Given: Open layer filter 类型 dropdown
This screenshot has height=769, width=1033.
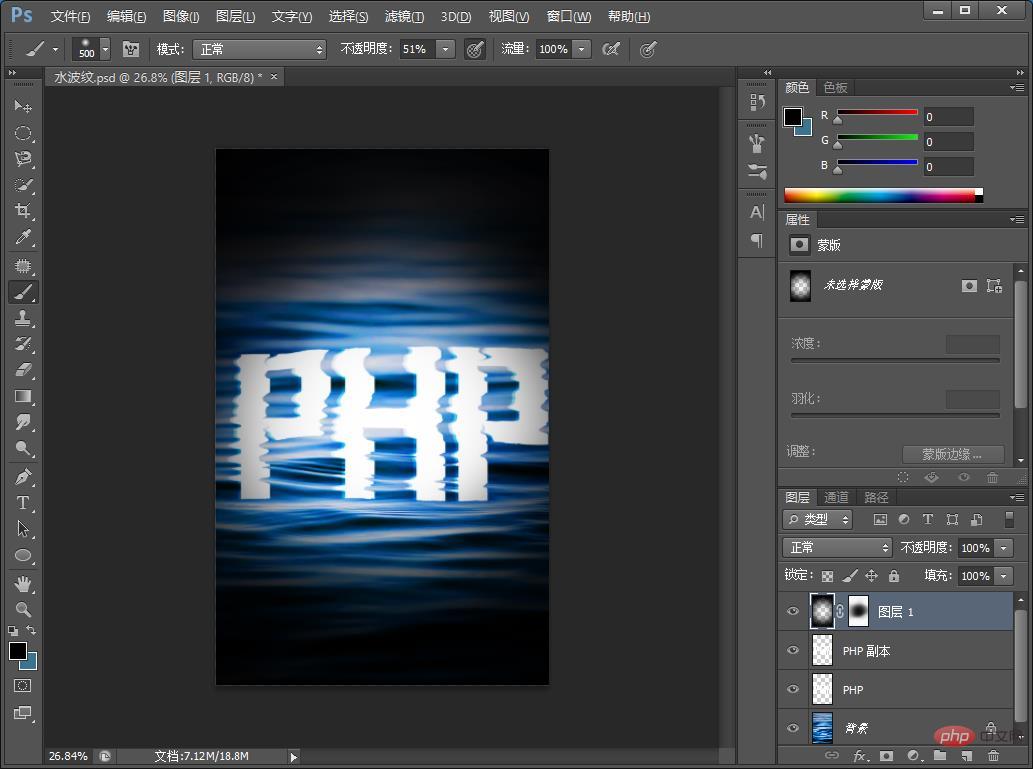Looking at the screenshot, I should (818, 519).
